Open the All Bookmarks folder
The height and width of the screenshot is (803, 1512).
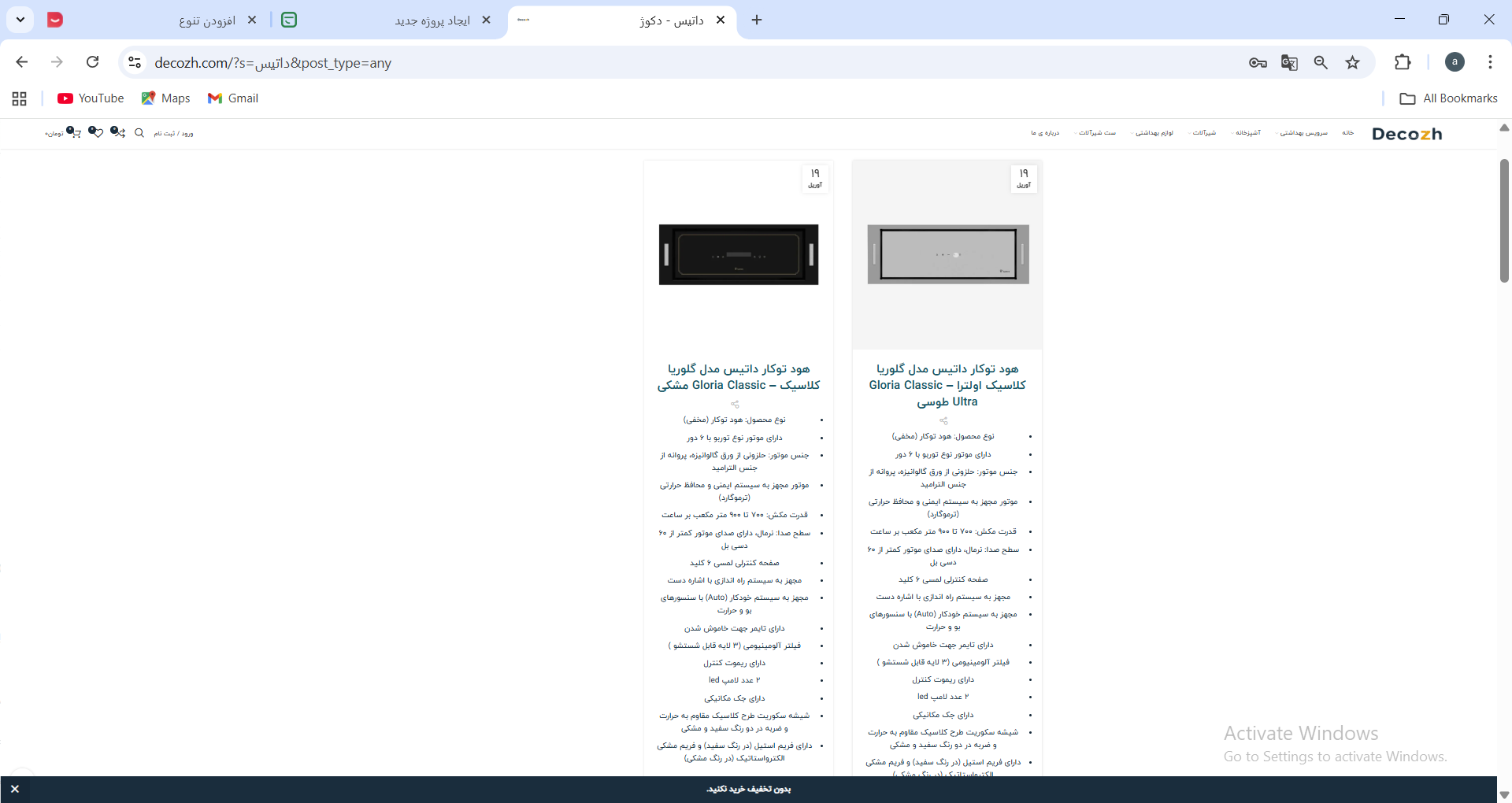click(1448, 98)
